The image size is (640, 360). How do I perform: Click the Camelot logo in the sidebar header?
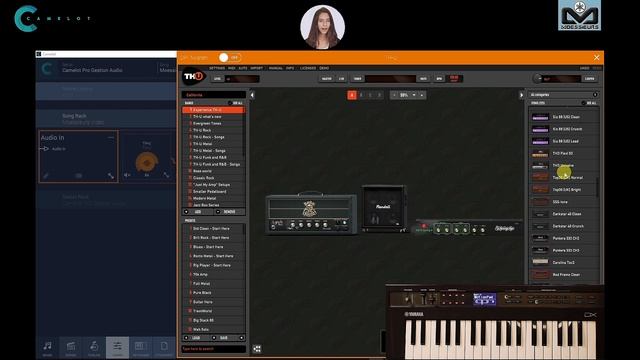[x=47, y=69]
